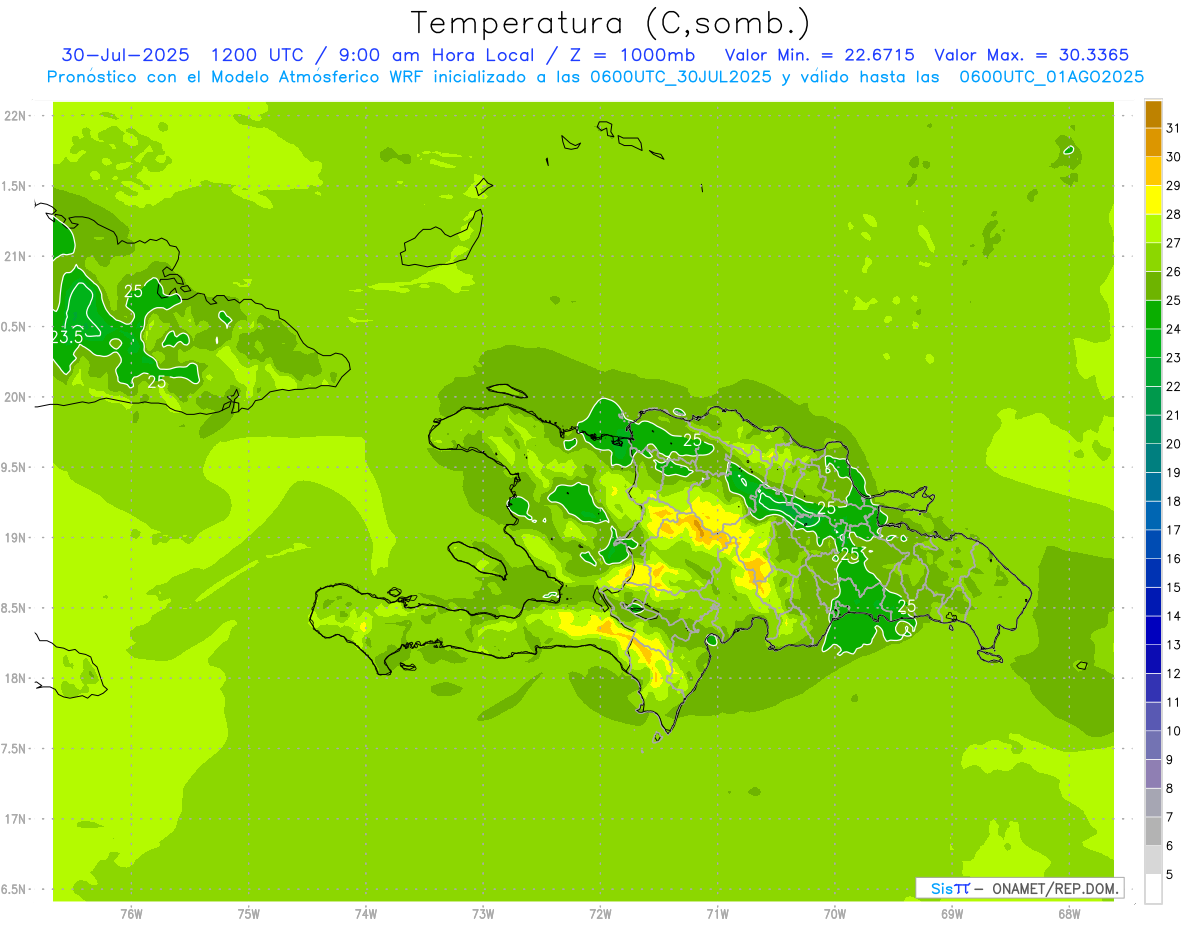The width and height of the screenshot is (1200, 927).
Task: Select the 17N latitude axis label
Action: point(16,819)
